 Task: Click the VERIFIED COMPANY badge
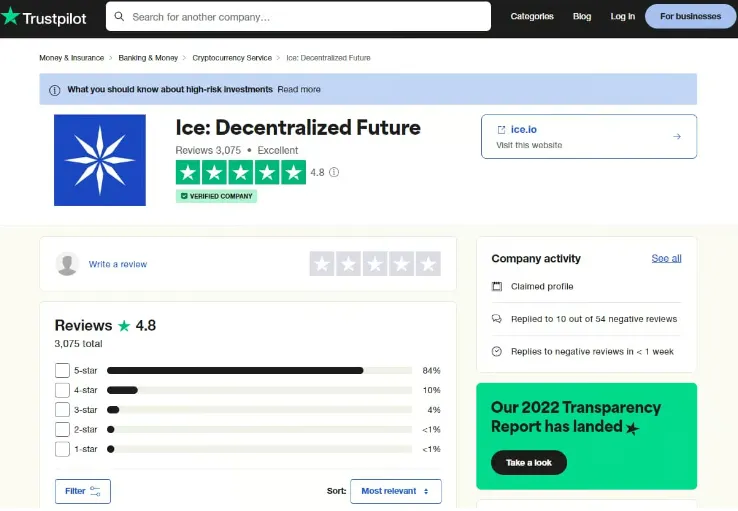coord(217,196)
